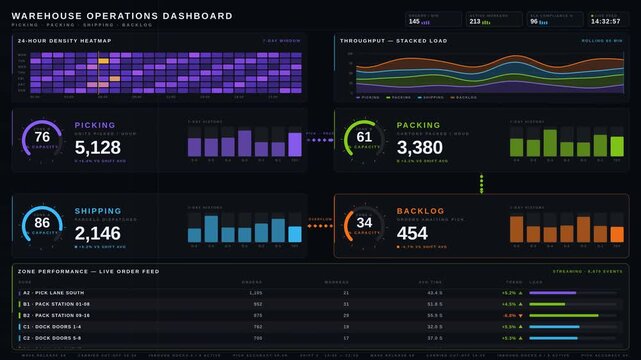The width and height of the screenshot is (641, 360).
Task: Select Packing legend entry in throughput chart
Action: [x=399, y=98]
